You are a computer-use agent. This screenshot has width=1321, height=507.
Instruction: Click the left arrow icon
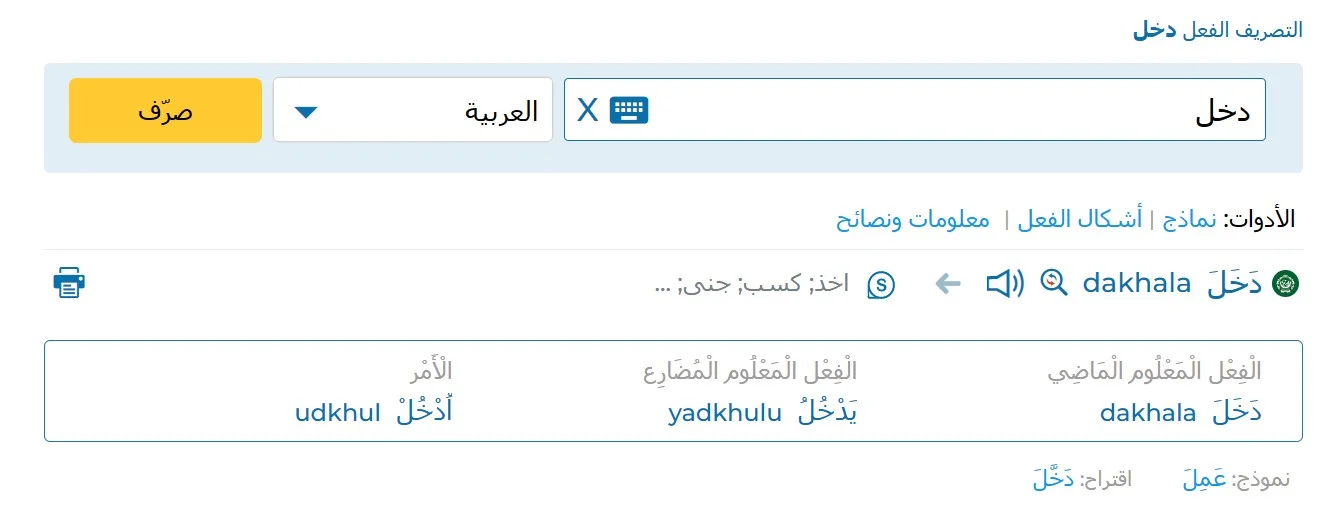(x=947, y=285)
